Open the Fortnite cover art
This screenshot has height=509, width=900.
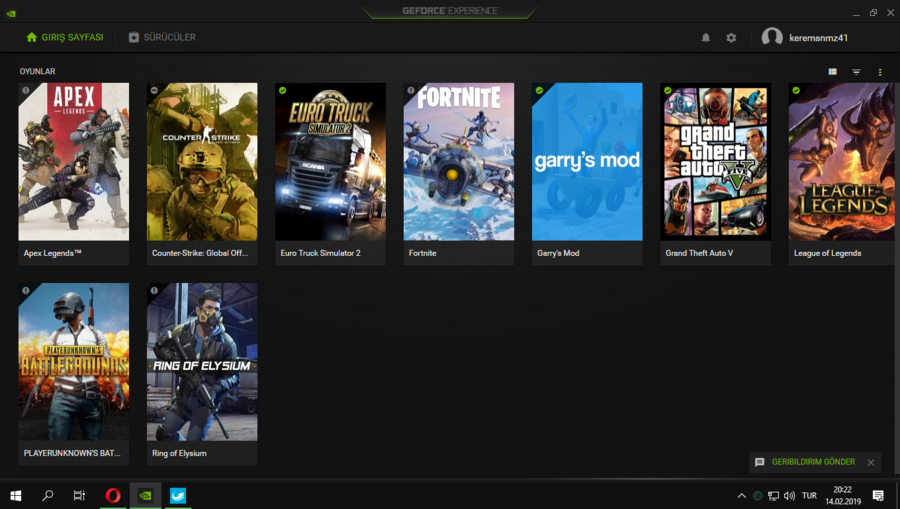pos(459,162)
